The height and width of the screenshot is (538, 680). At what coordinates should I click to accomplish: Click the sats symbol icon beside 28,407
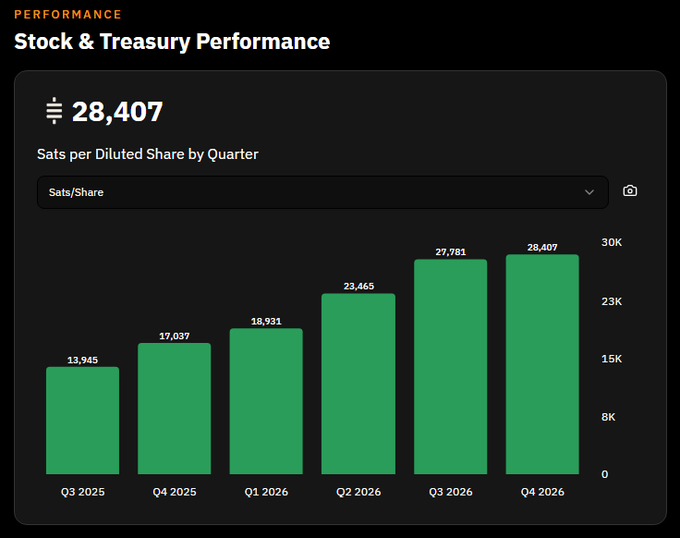(54, 111)
